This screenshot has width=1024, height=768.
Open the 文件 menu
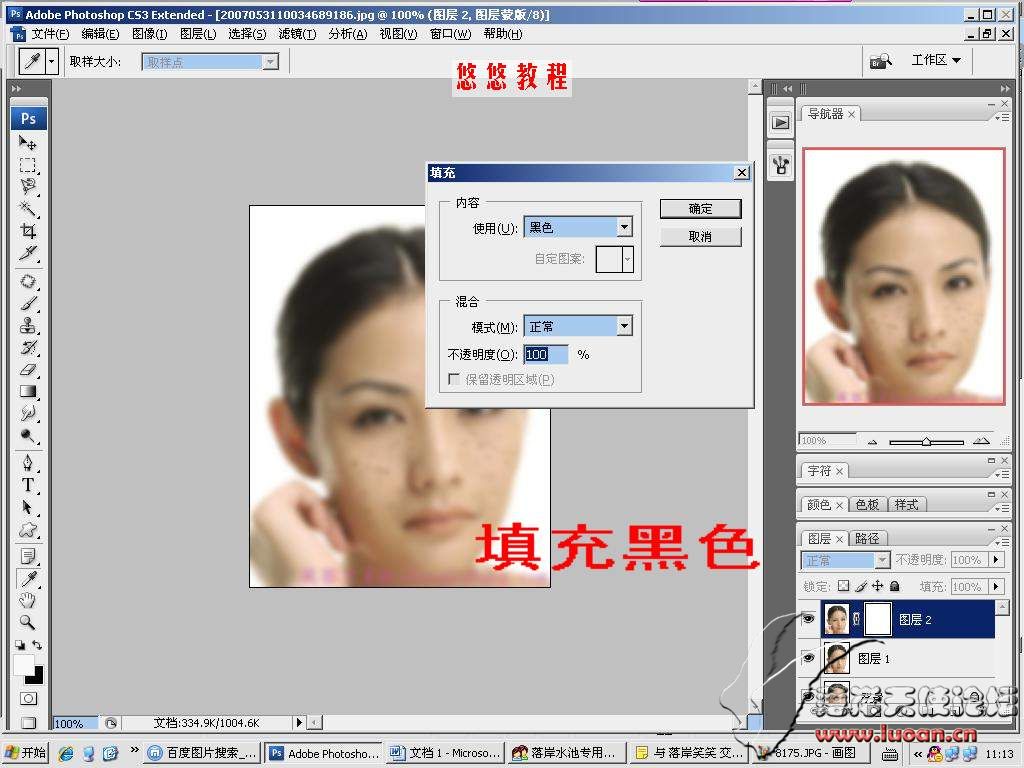pos(50,34)
